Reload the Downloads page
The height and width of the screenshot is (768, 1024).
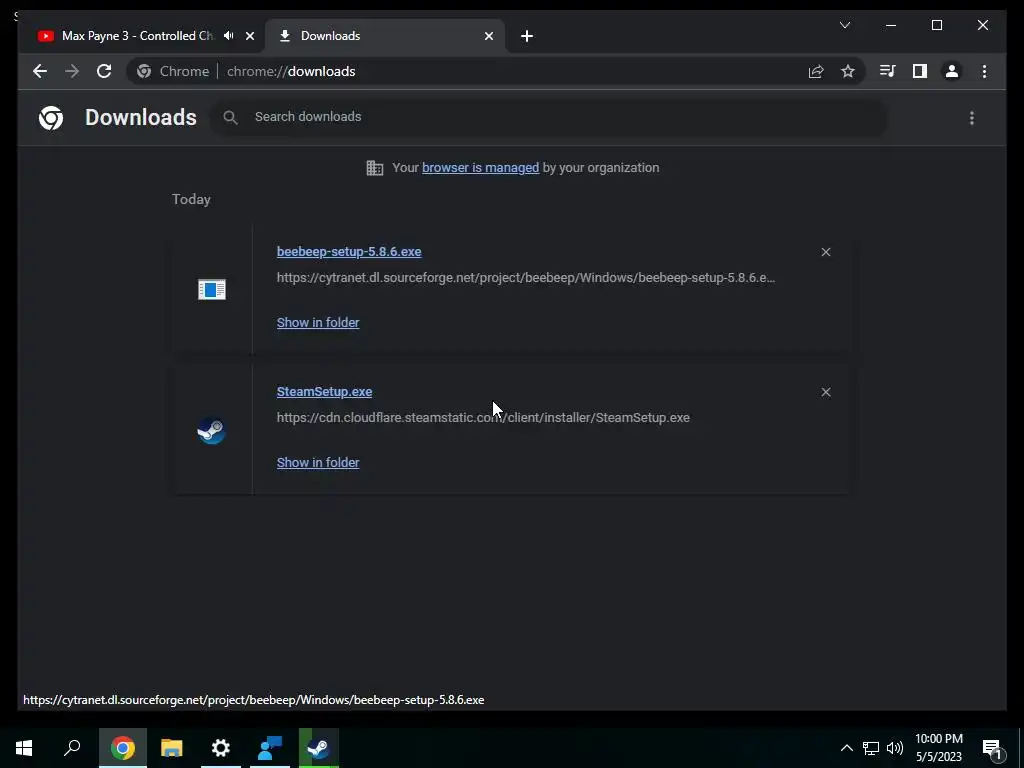[x=104, y=71]
